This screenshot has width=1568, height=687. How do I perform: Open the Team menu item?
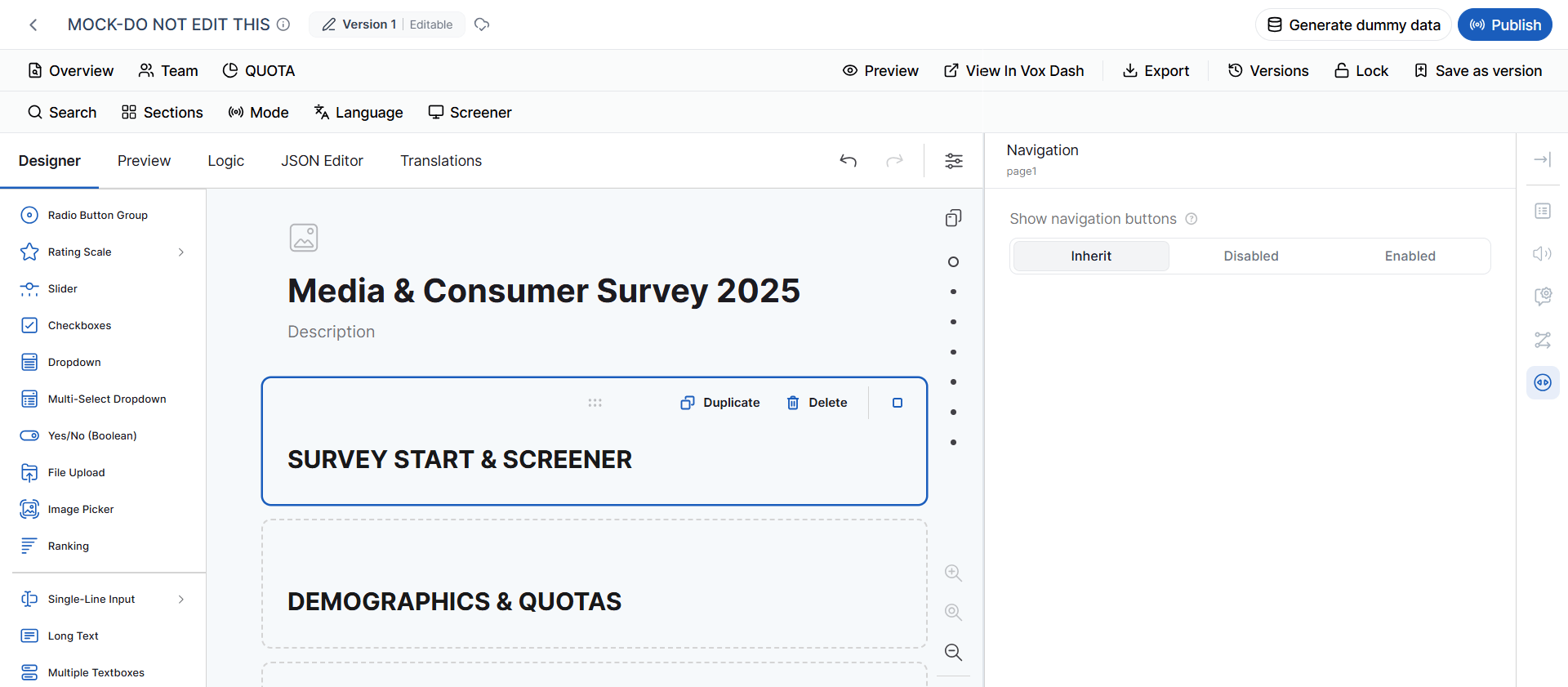coord(168,71)
